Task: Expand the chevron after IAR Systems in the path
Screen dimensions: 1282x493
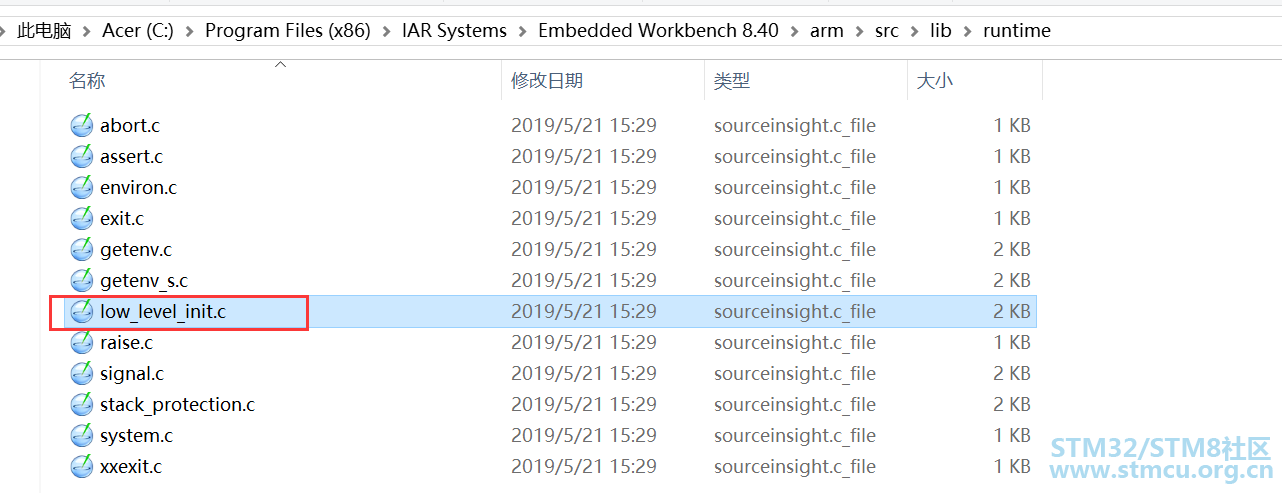Action: click(x=522, y=31)
